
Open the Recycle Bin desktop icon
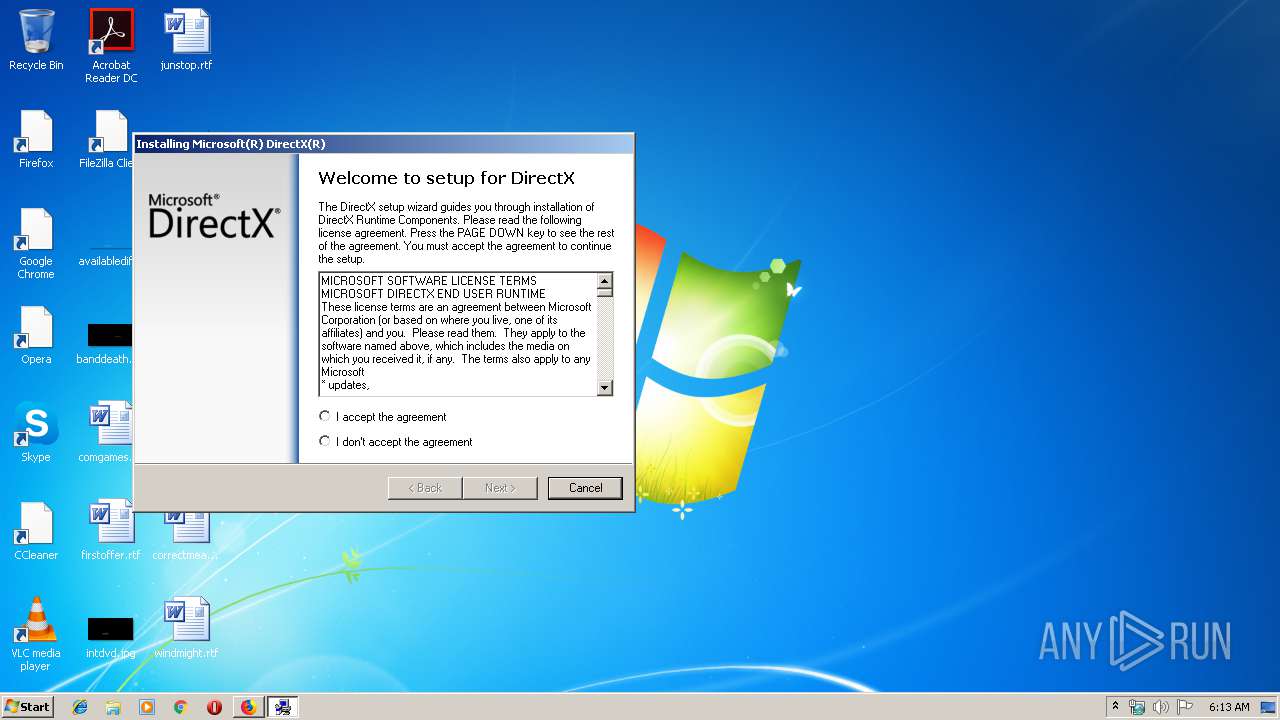tap(36, 41)
